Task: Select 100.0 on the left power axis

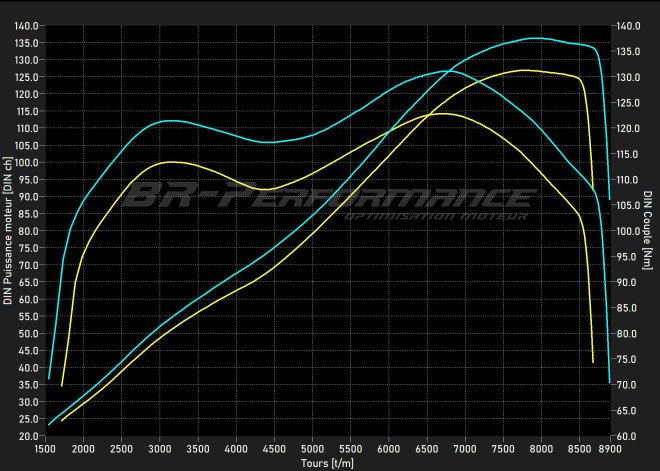Action: [27, 163]
